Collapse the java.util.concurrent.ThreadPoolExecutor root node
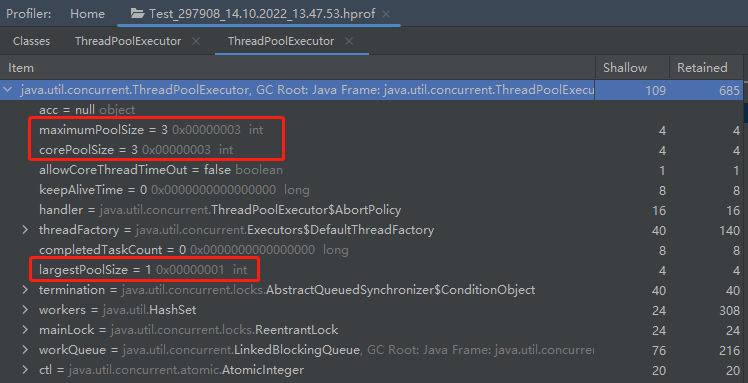Screen dimensions: 748x383 (x=8, y=90)
